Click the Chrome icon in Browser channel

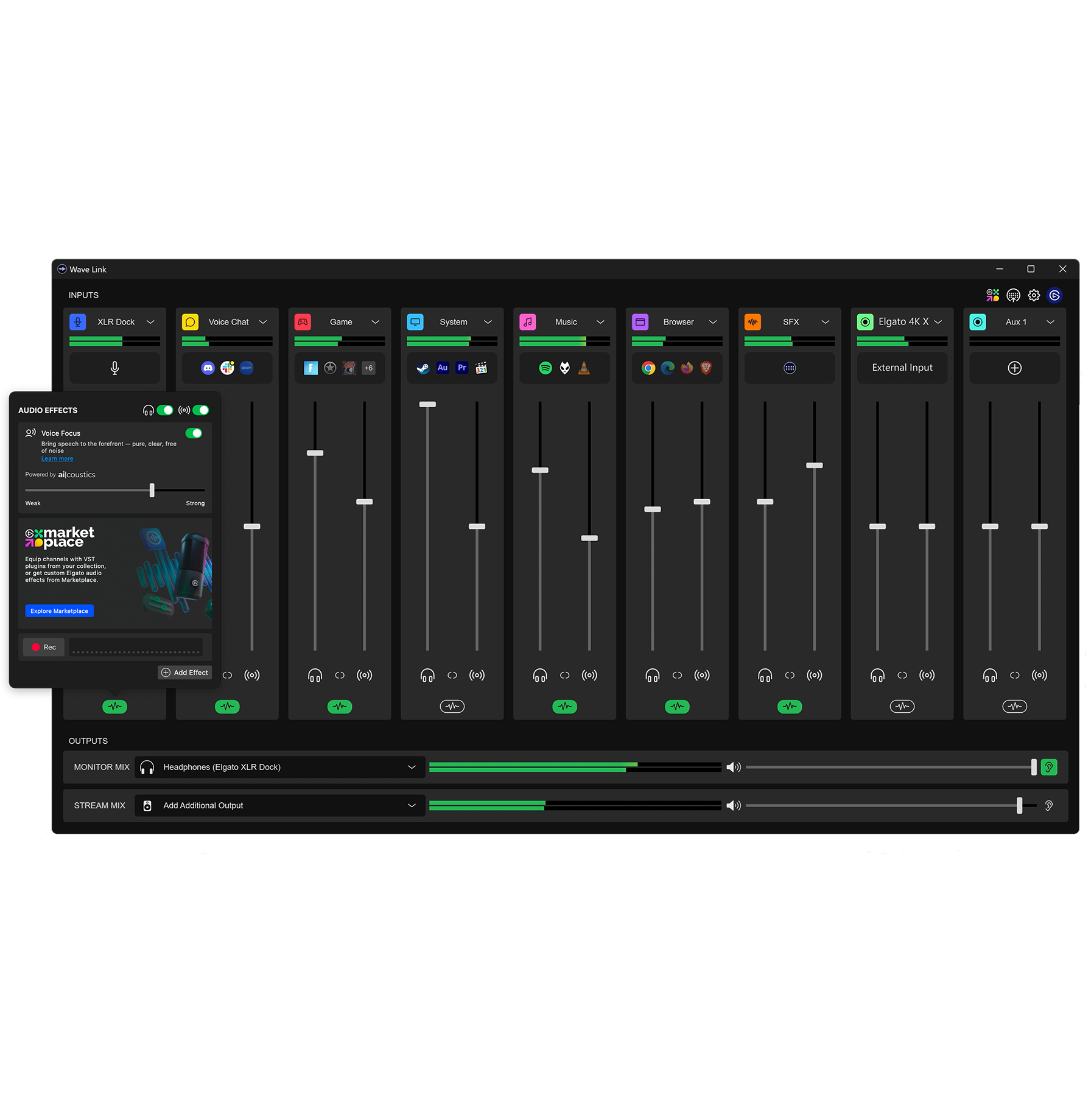(x=648, y=368)
